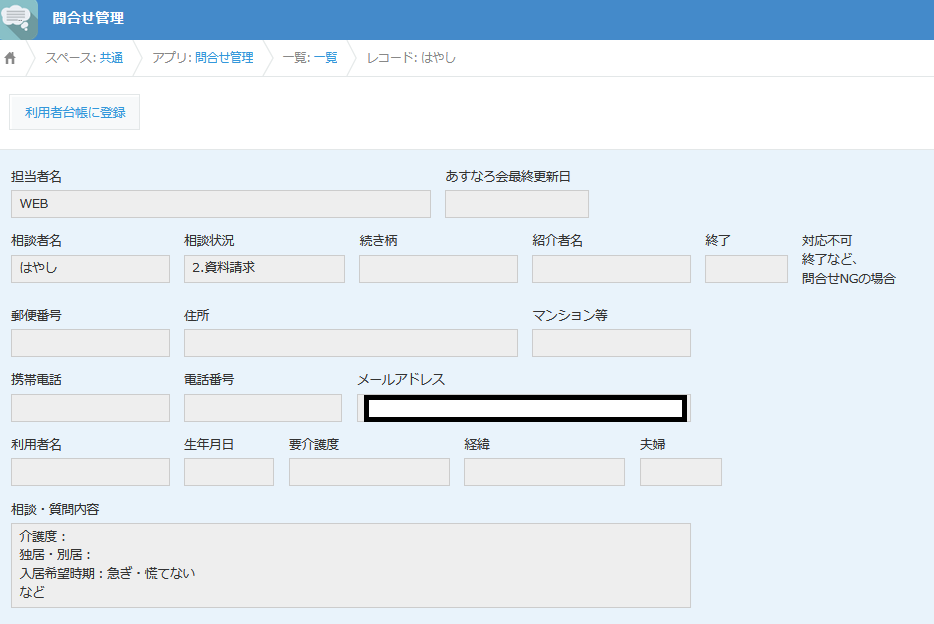Image resolution: width=934 pixels, height=624 pixels.
Task: Open the 相談状況 field showing 2.資料請求
Action: coord(264,269)
